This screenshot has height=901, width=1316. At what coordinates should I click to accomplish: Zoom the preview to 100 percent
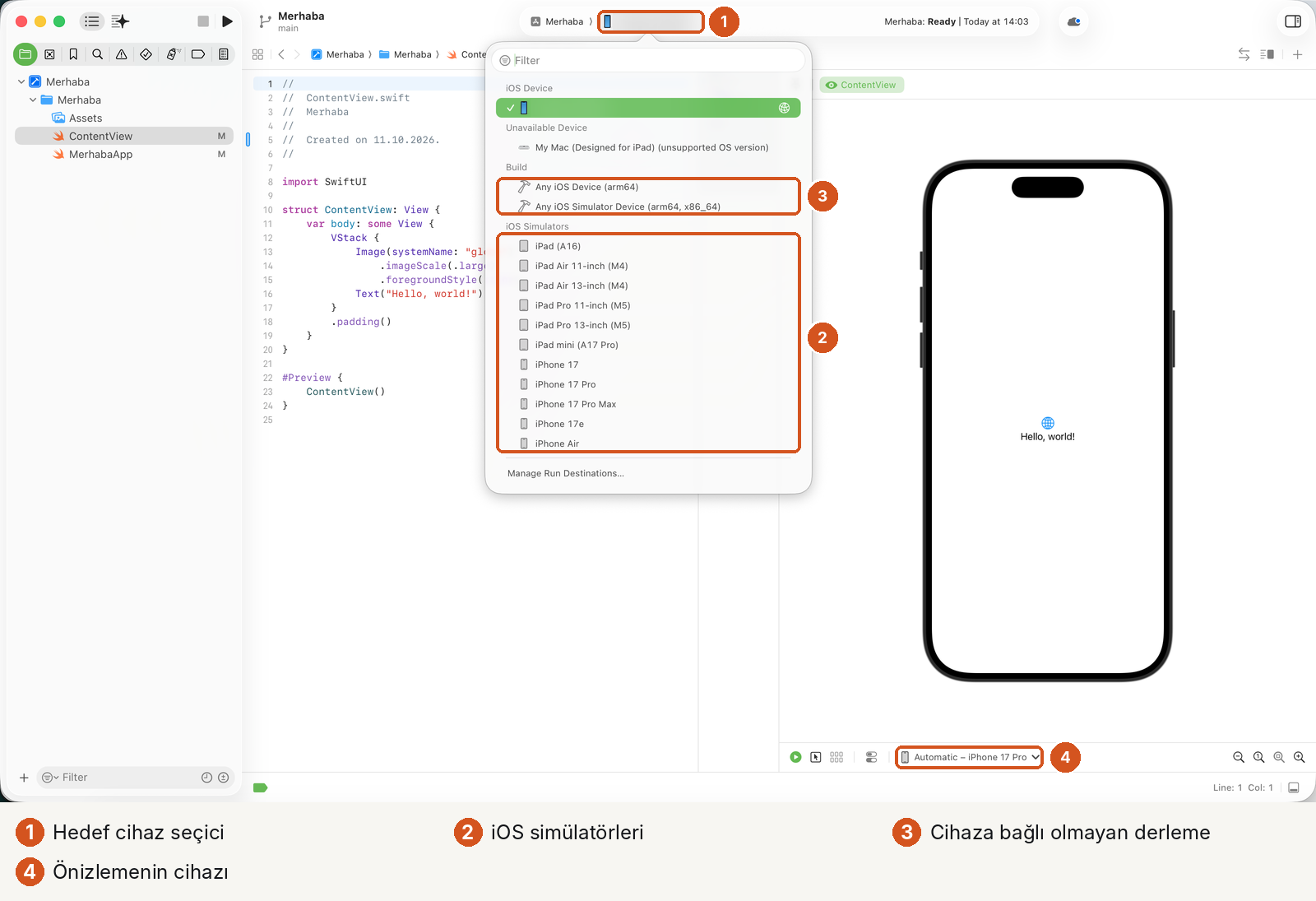1258,757
